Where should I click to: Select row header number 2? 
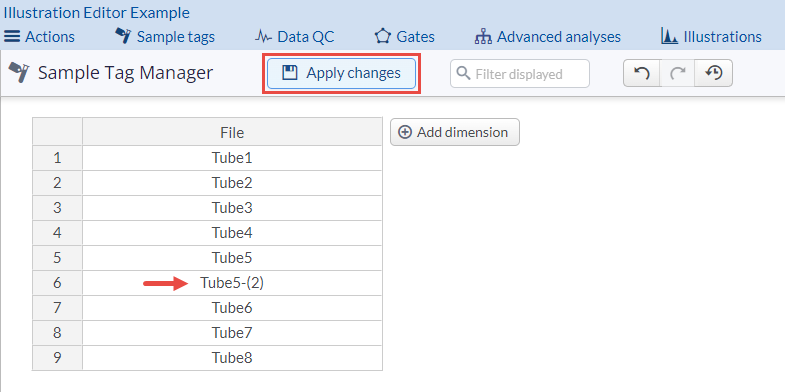58,183
